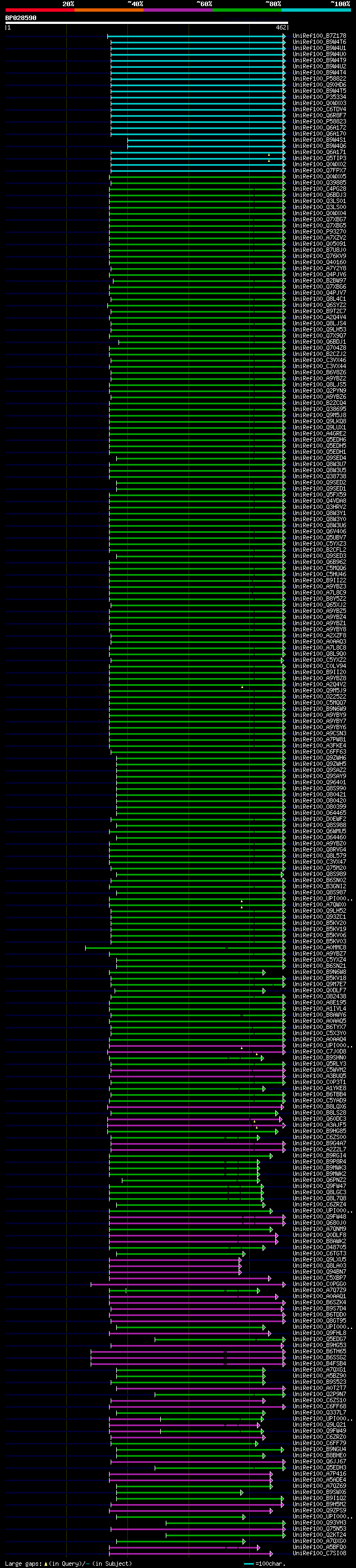
Task: Click the cyan ~100% identity legend segment
Action: (316, 10)
